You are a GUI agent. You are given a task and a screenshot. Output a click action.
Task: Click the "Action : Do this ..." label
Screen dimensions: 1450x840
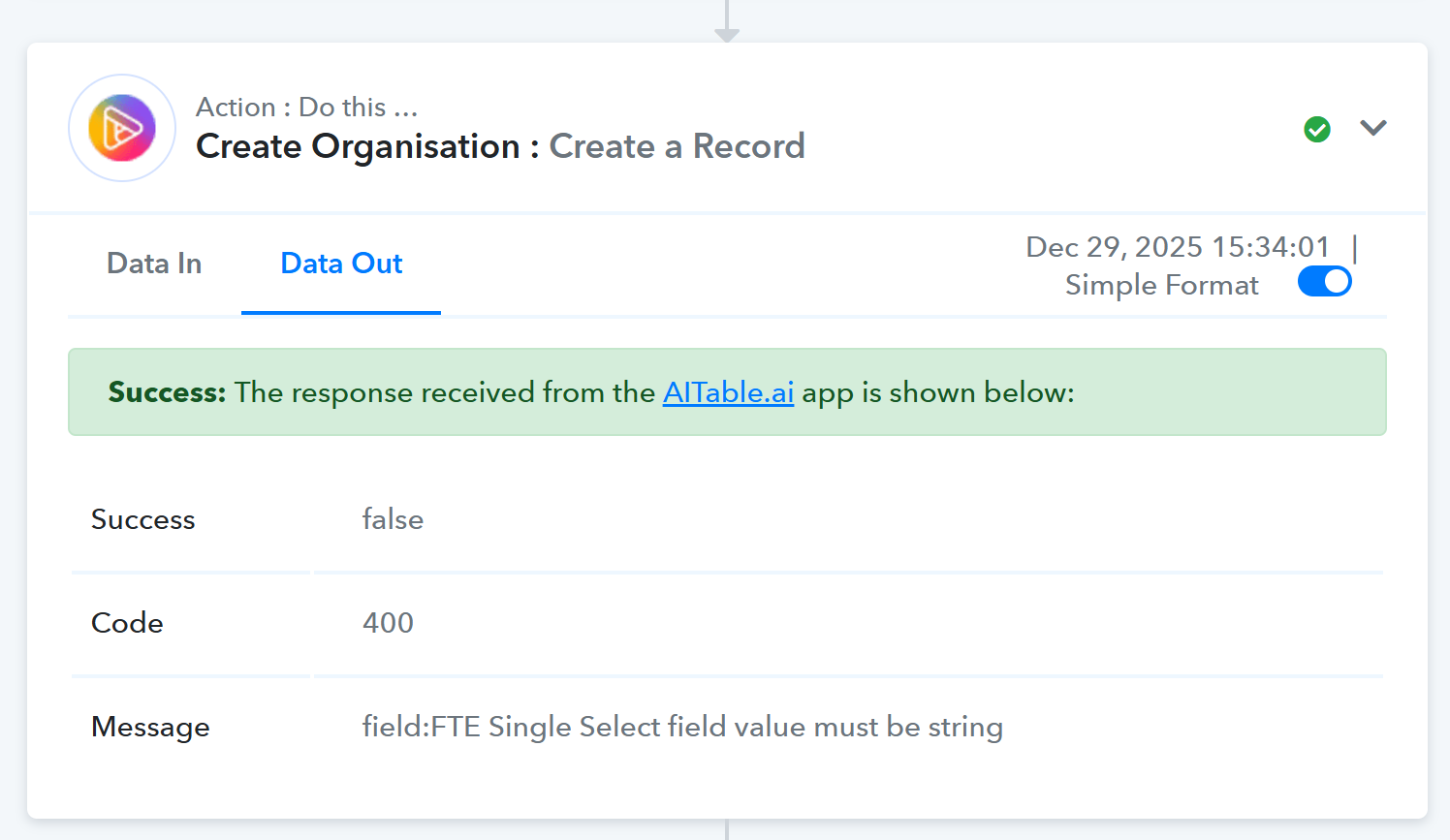pos(306,107)
